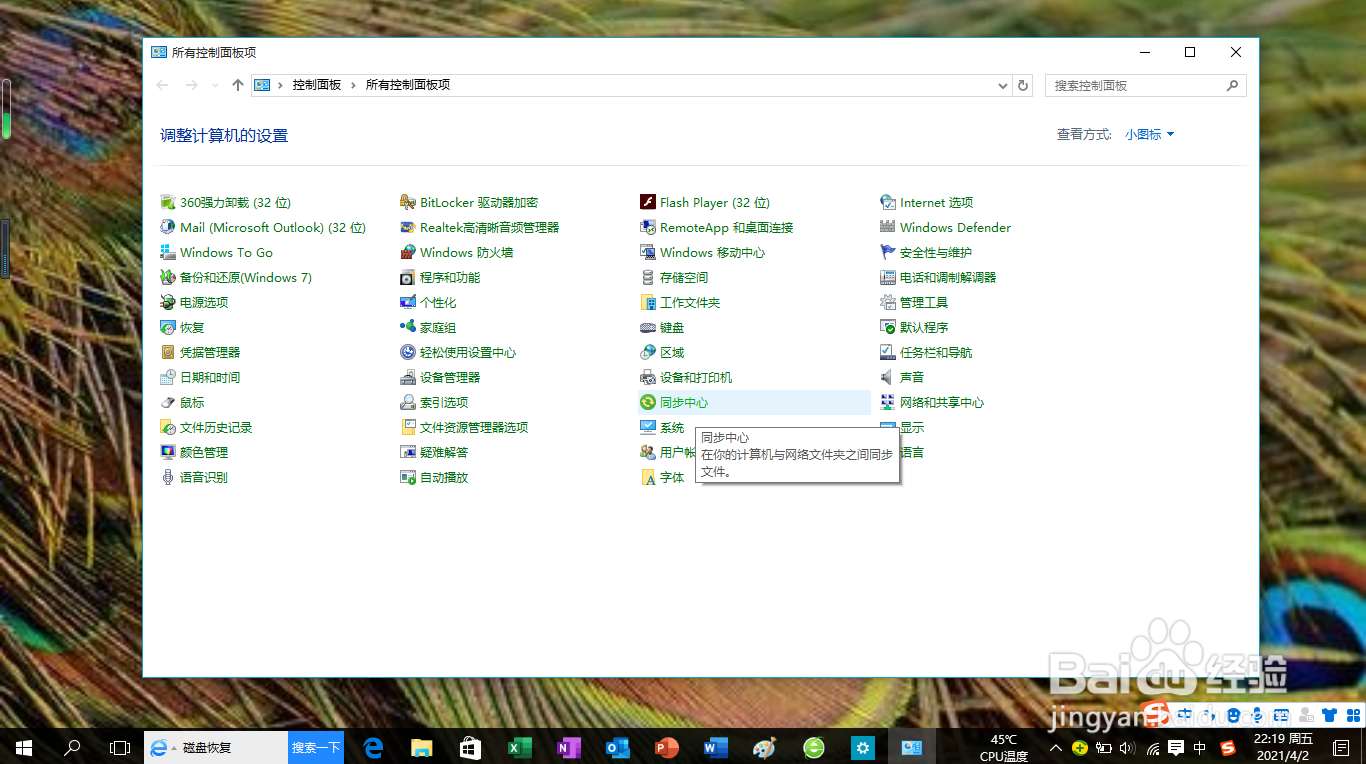Open the 文件资源管理器选项 link
This screenshot has height=764, width=1366.
click(474, 427)
